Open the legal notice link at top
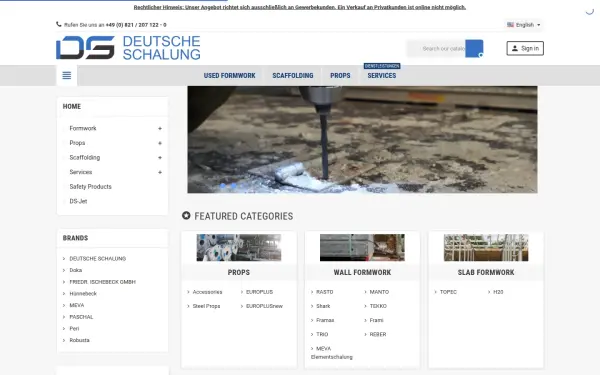Image resolution: width=600 pixels, height=375 pixels. (x=300, y=7)
